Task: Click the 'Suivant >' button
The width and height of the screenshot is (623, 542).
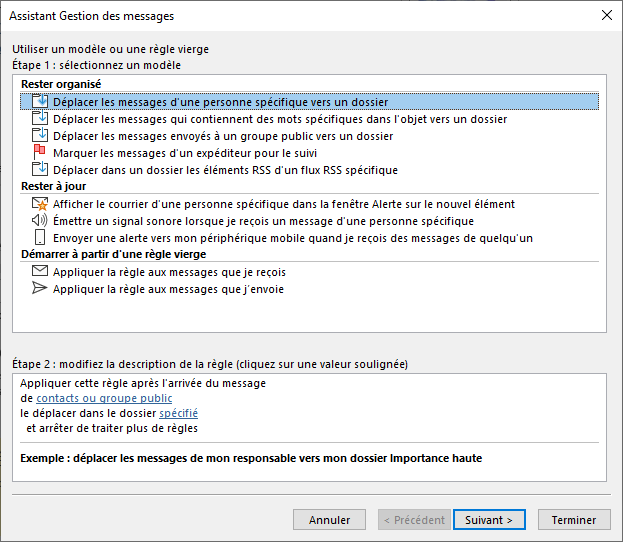Action: click(x=489, y=520)
